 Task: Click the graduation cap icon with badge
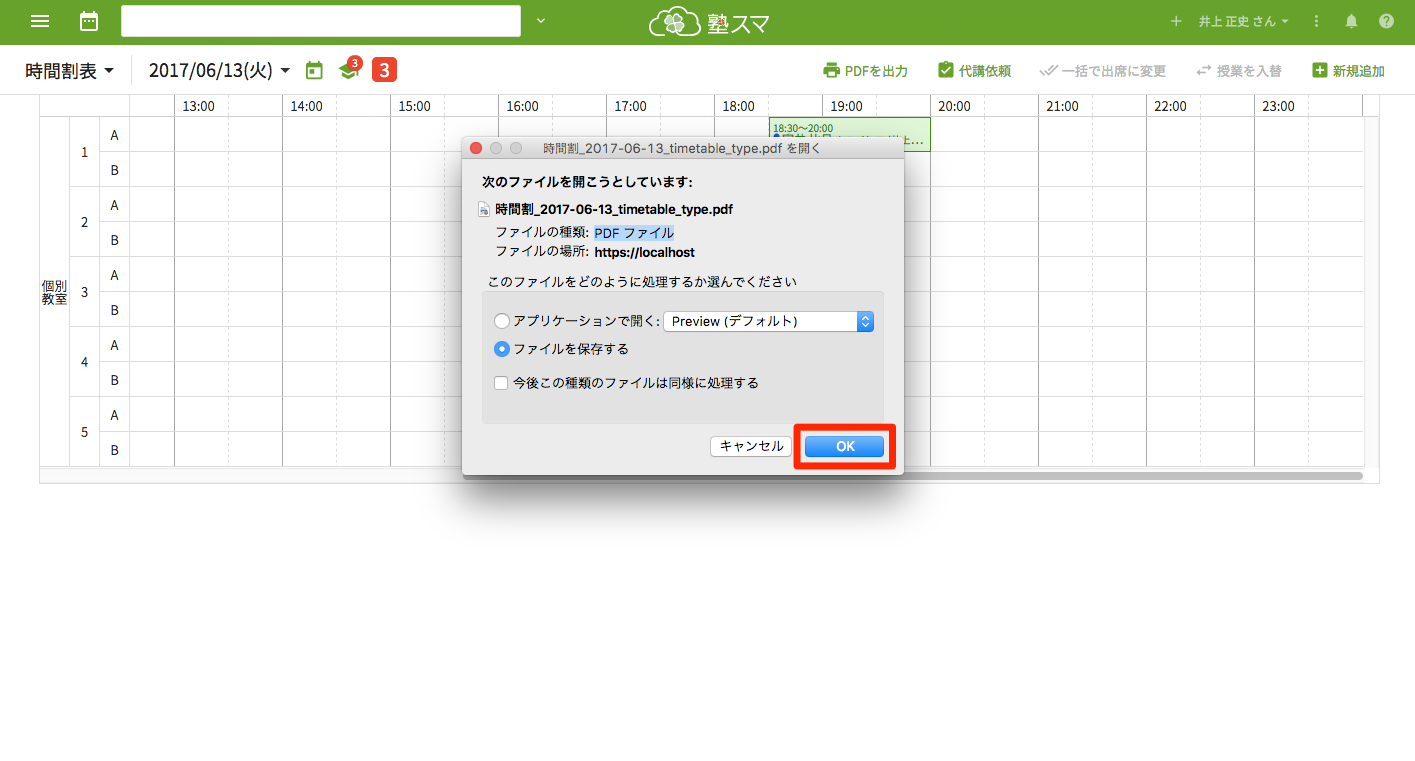[x=348, y=70]
